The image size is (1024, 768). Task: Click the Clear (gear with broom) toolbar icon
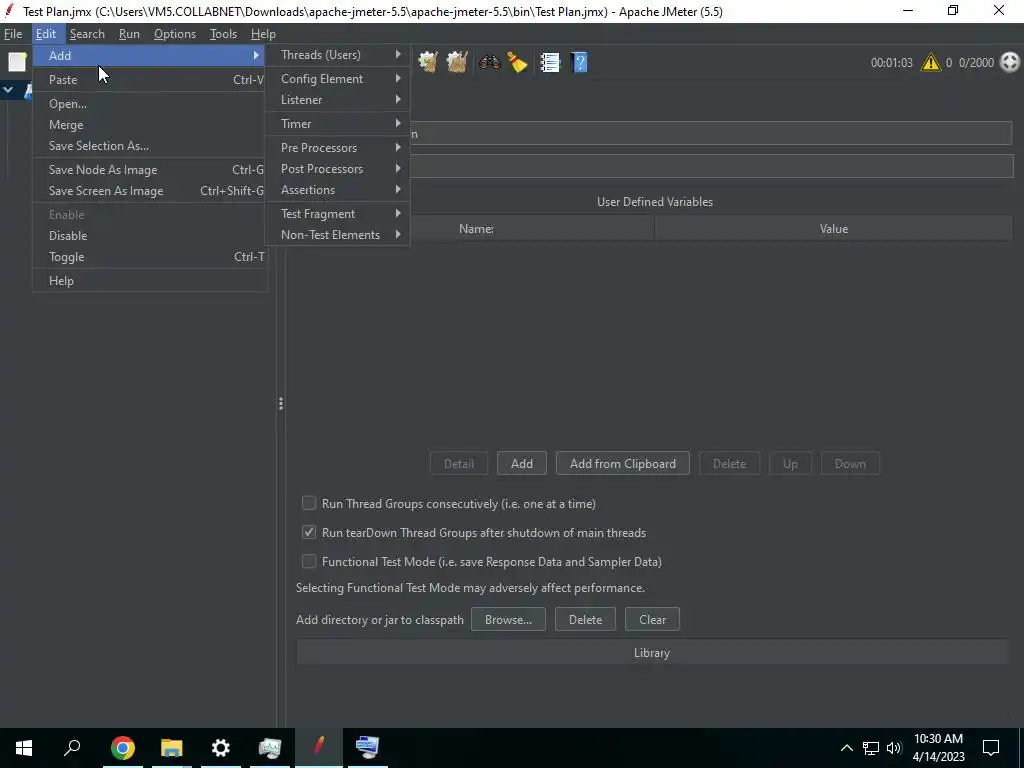click(x=428, y=62)
